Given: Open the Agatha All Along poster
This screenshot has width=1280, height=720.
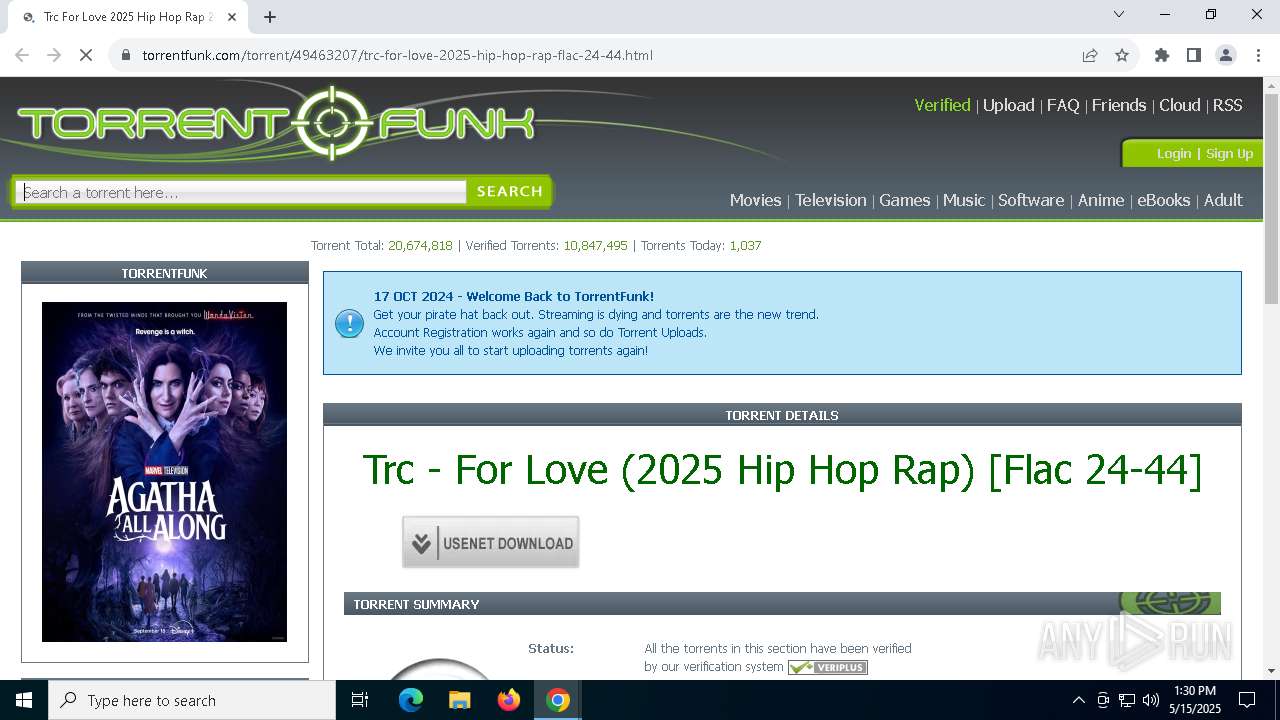Looking at the screenshot, I should tap(164, 472).
